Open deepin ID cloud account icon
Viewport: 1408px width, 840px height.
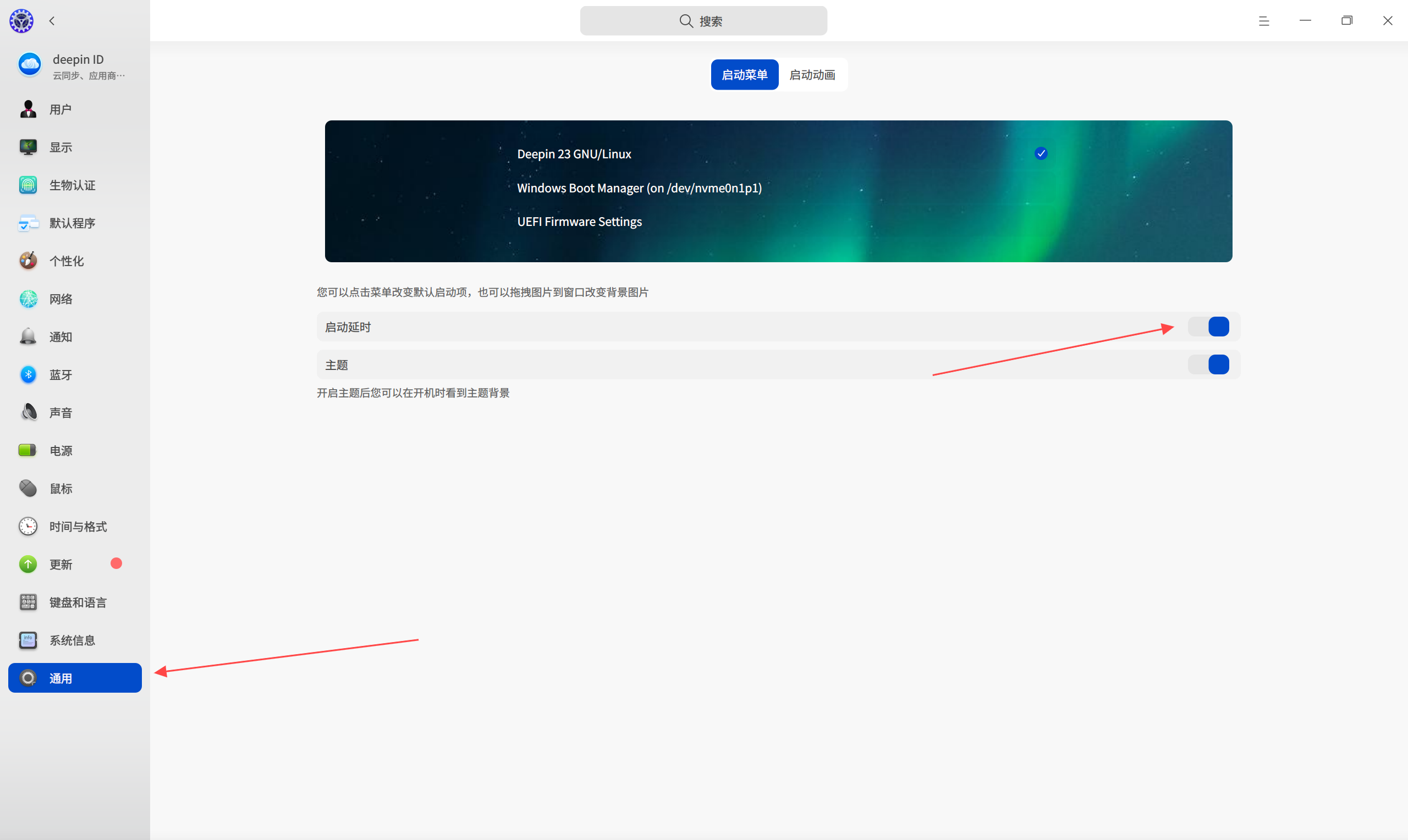point(30,64)
